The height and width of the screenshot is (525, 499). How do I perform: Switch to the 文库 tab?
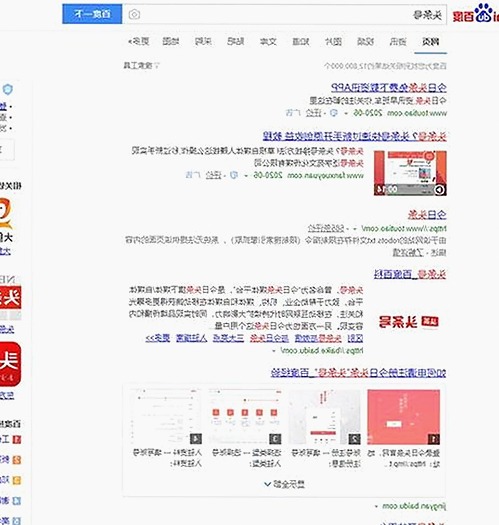click(268, 42)
